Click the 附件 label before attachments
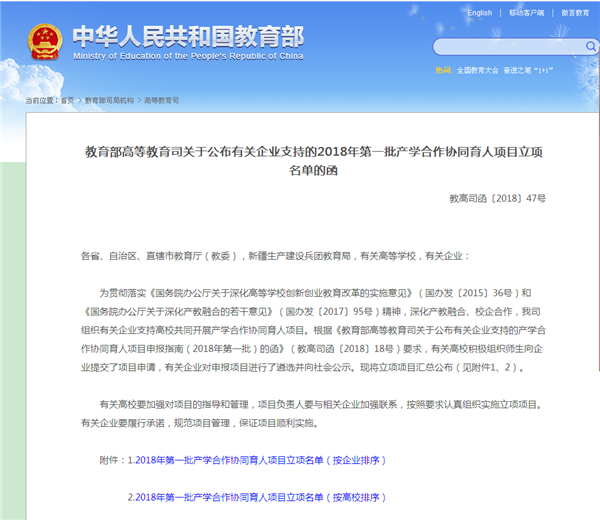 point(110,460)
